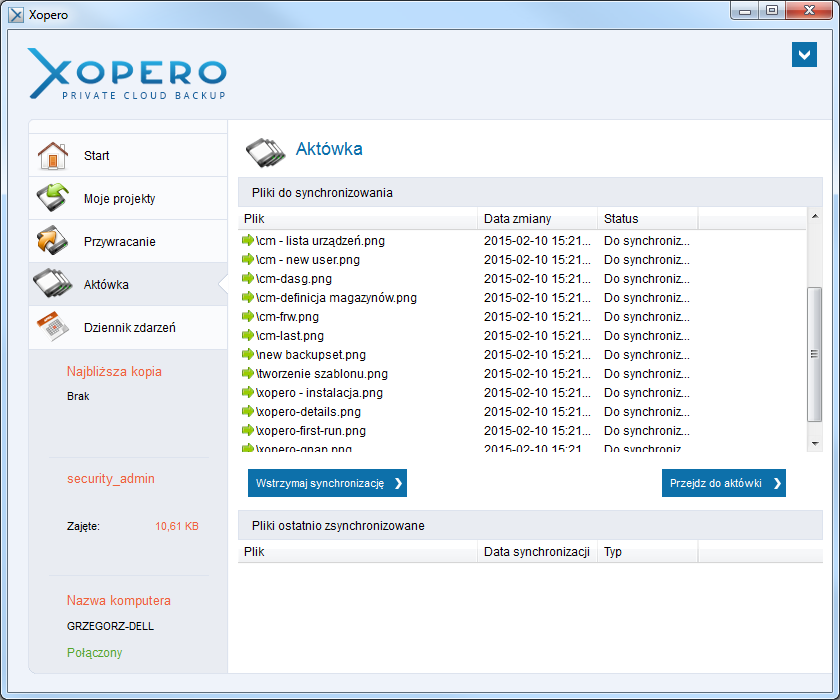
Task: Select file name \new backupset.png
Action: pos(311,355)
